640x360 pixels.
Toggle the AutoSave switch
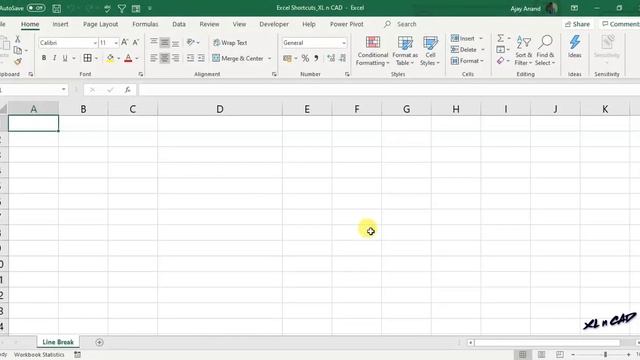click(36, 8)
